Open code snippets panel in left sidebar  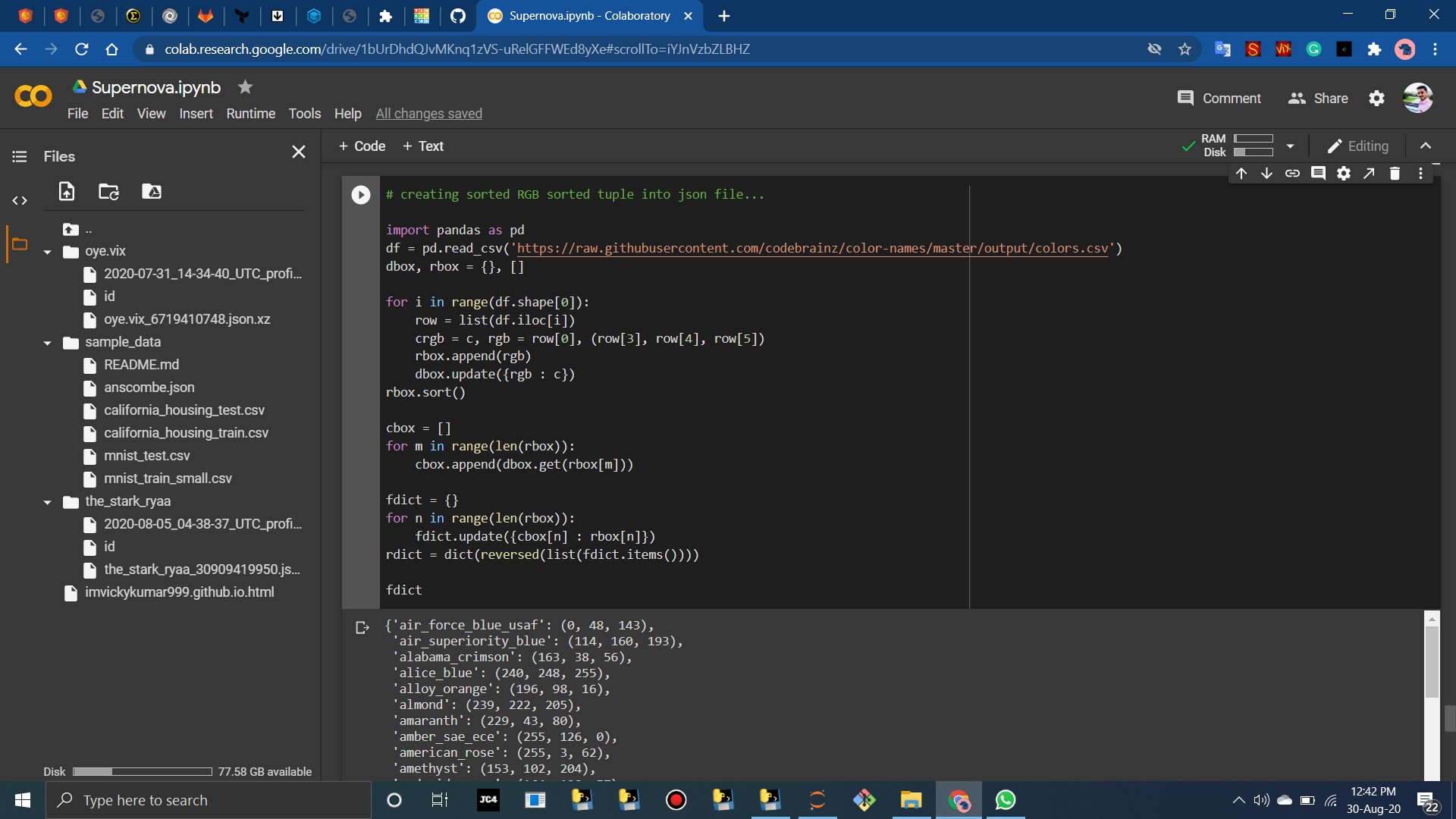pyautogui.click(x=20, y=200)
